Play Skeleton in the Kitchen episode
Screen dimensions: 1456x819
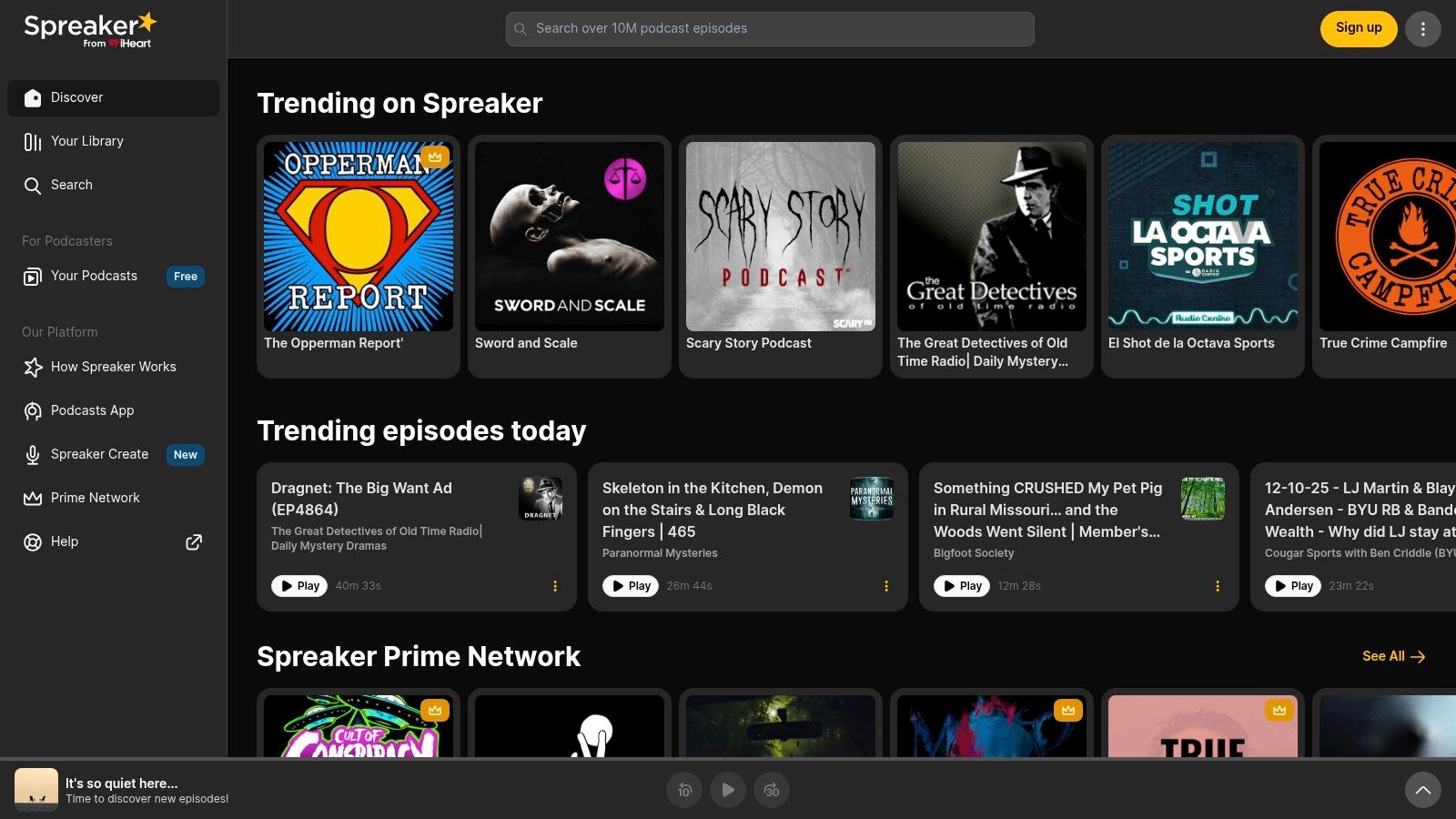click(631, 586)
